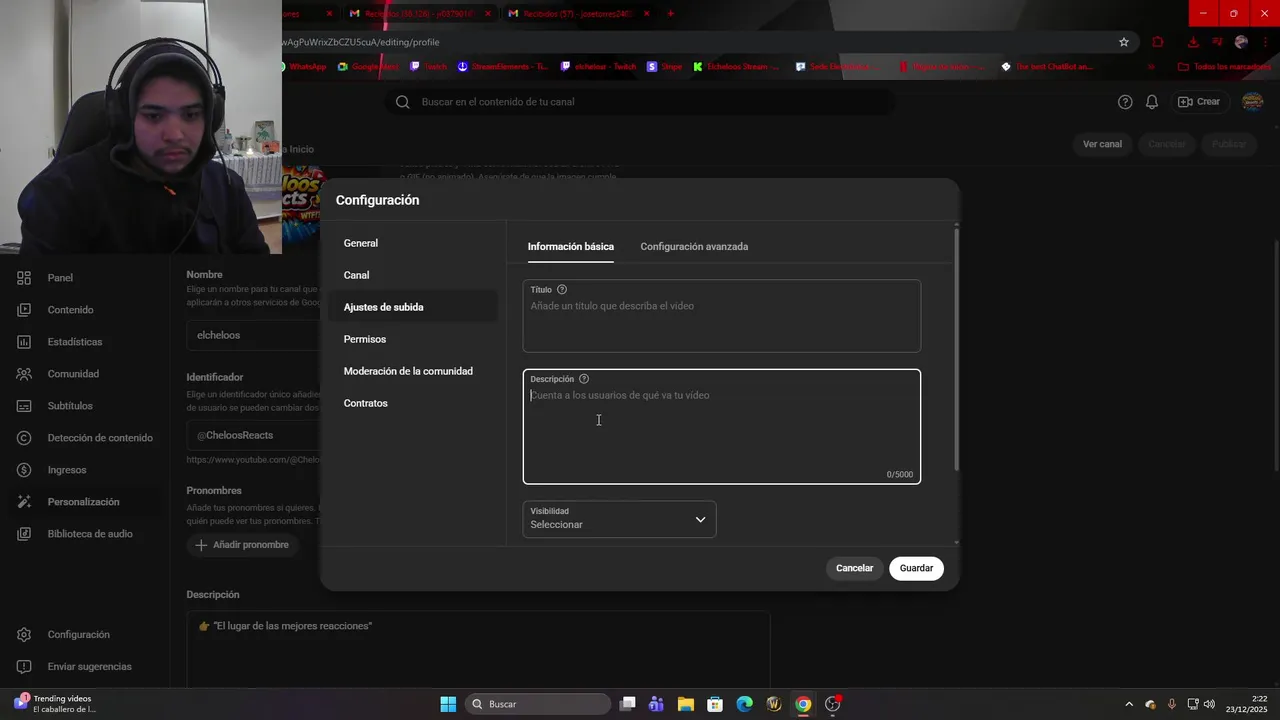Open Microsoft Edge from the taskbar
This screenshot has width=1280, height=720.
coord(744,704)
